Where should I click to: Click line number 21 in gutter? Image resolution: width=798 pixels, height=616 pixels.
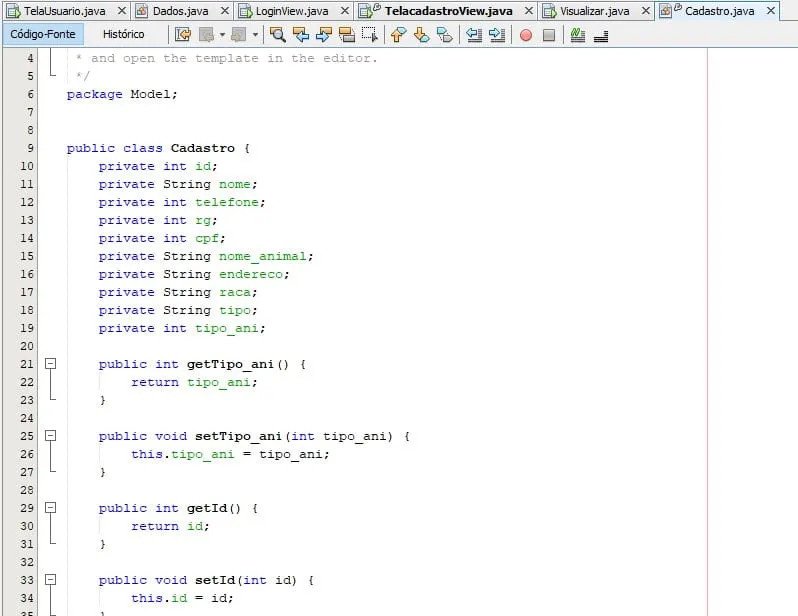[x=26, y=364]
